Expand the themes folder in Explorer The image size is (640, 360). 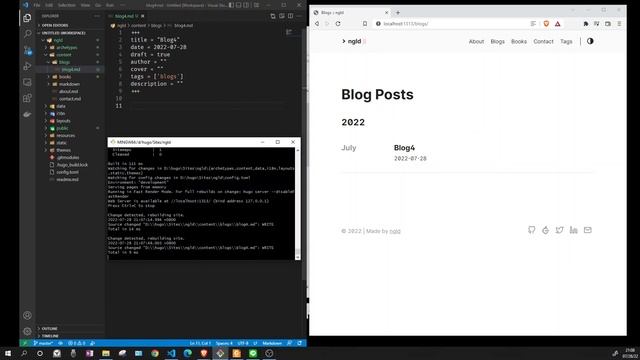tap(70, 150)
